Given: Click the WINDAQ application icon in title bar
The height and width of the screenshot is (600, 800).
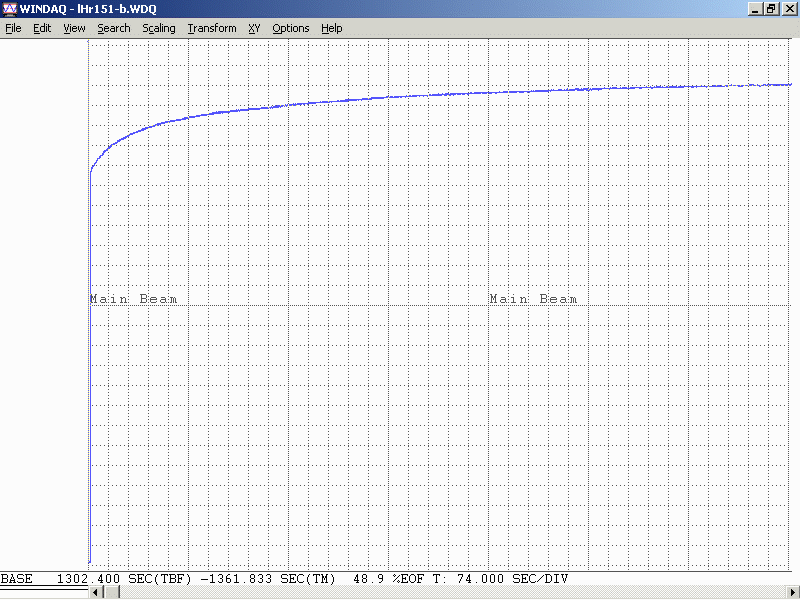Looking at the screenshot, I should [9, 8].
